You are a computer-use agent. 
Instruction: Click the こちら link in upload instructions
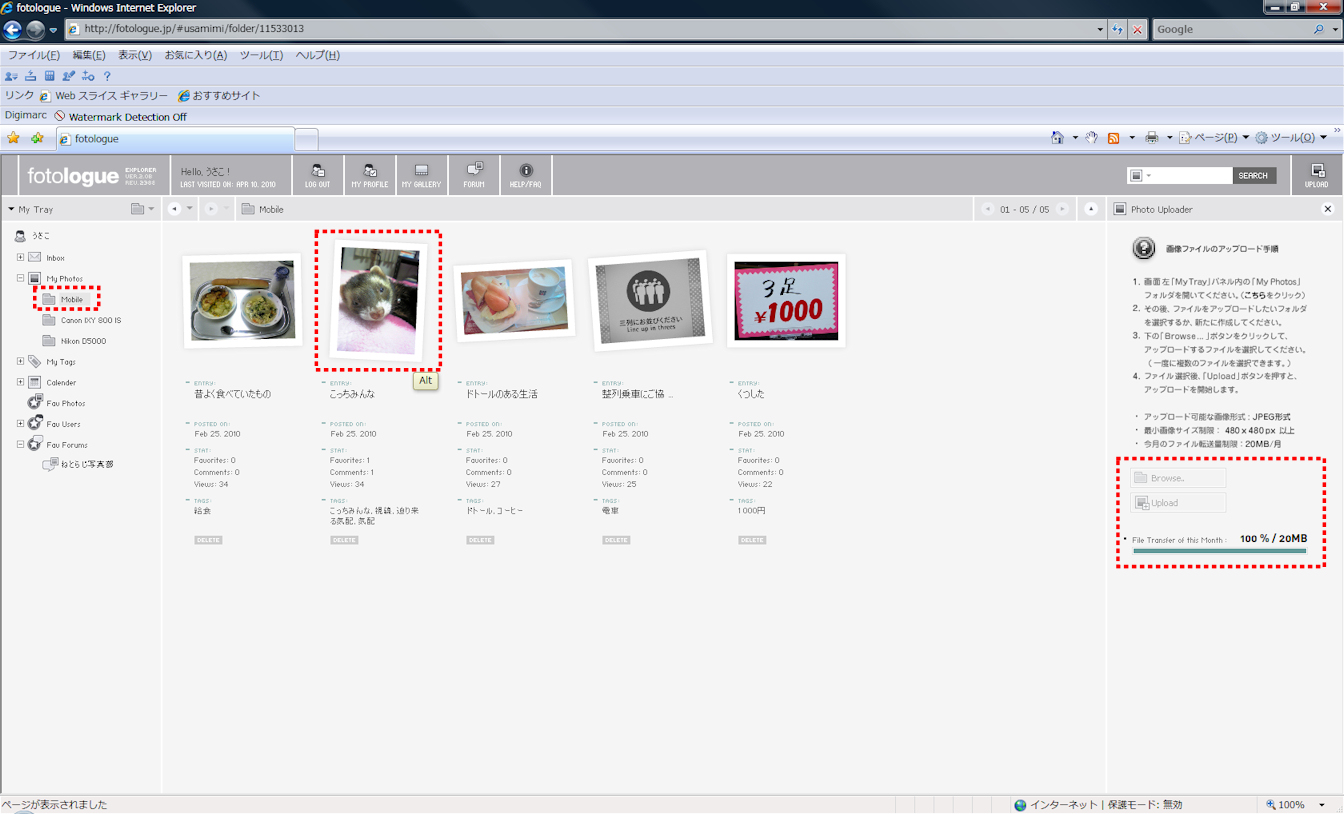1255,296
